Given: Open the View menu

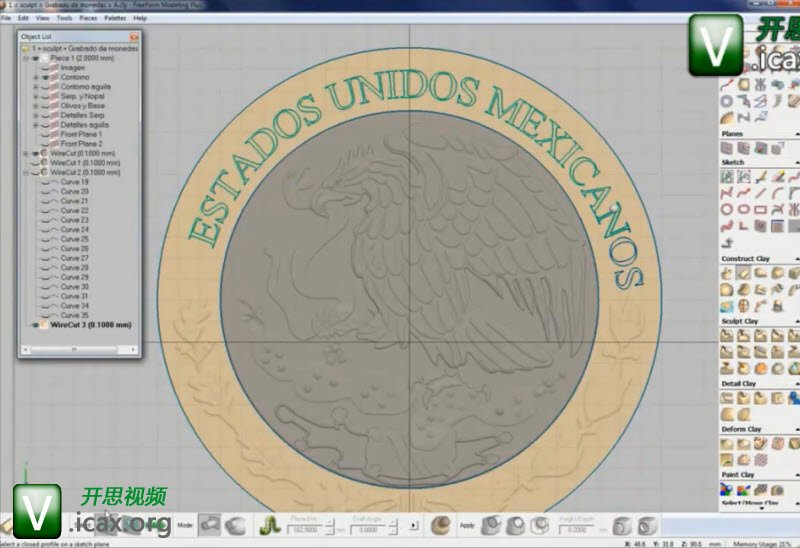Looking at the screenshot, I should (x=42, y=18).
